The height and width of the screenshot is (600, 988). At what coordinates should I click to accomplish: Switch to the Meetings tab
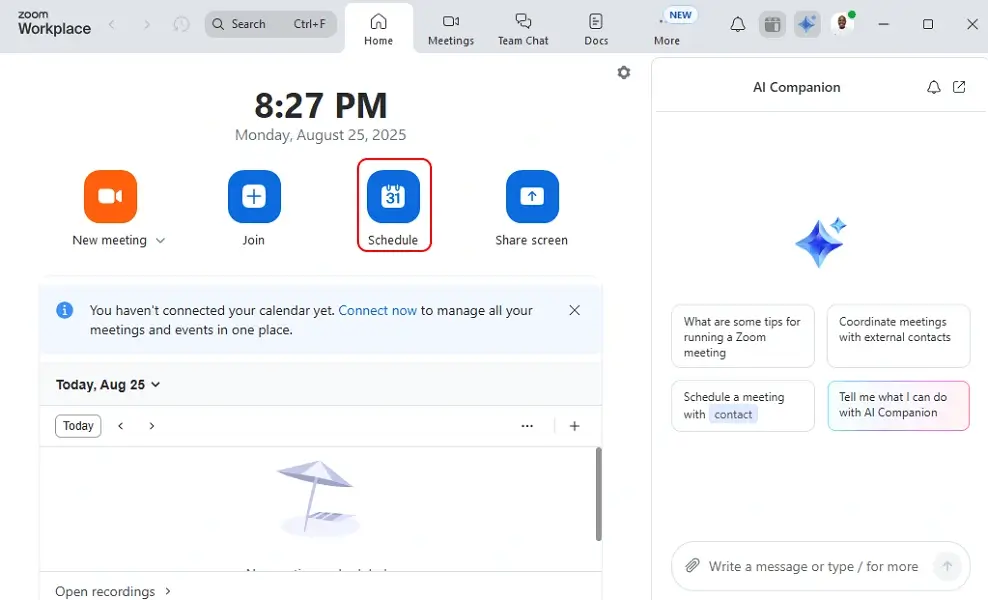(451, 29)
